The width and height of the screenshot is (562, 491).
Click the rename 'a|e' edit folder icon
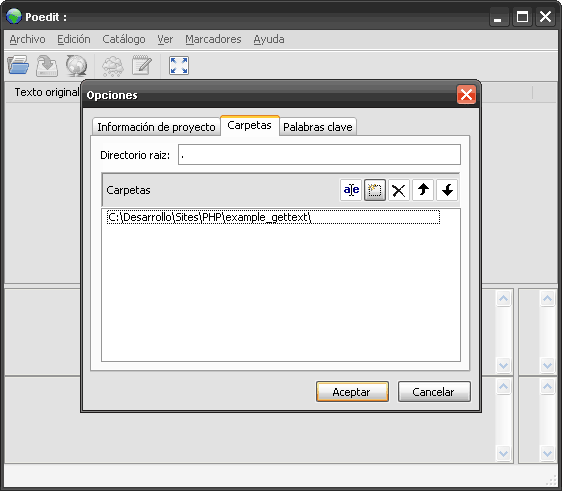[x=351, y=190]
